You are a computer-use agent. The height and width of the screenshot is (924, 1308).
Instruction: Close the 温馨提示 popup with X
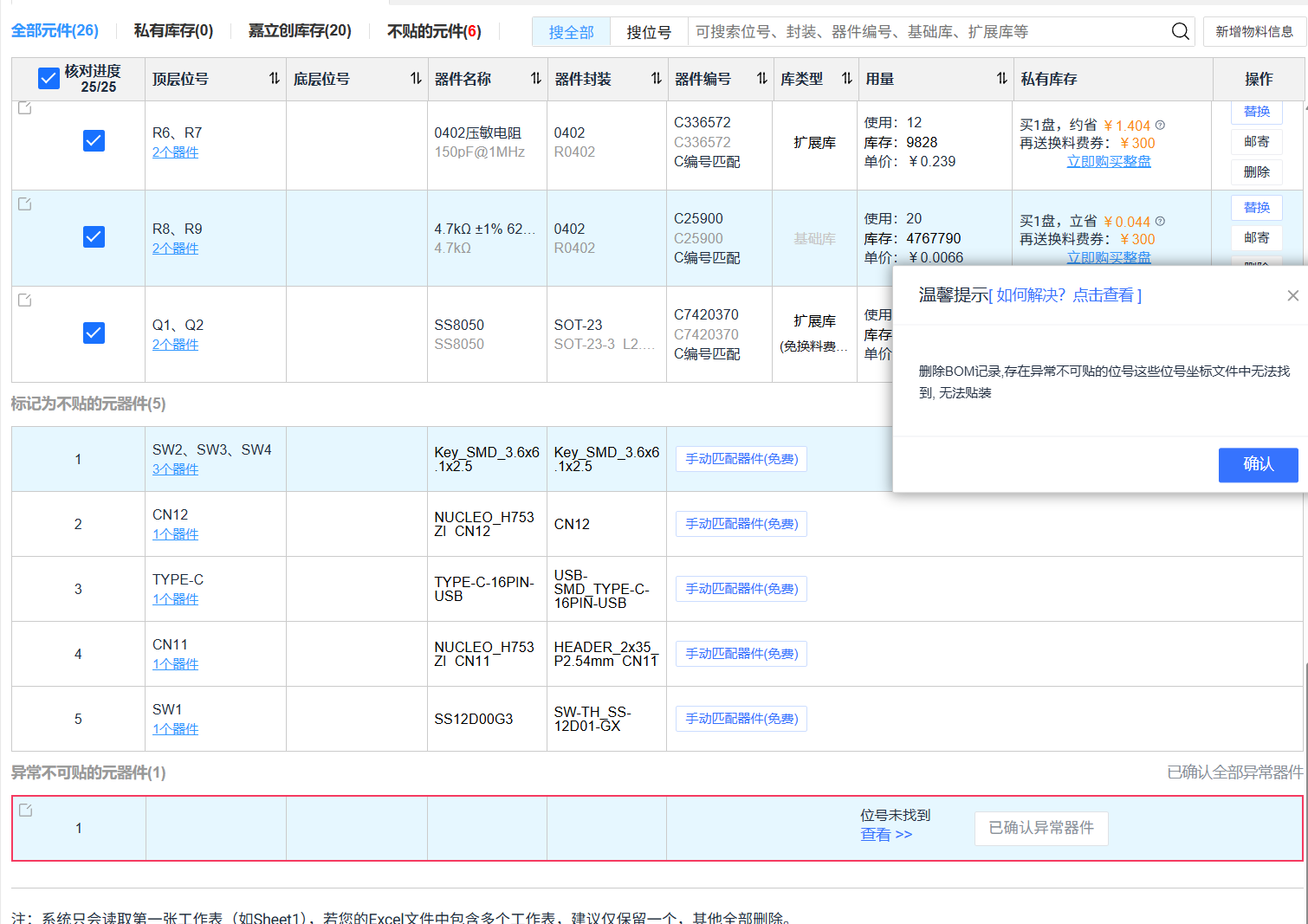1292,295
